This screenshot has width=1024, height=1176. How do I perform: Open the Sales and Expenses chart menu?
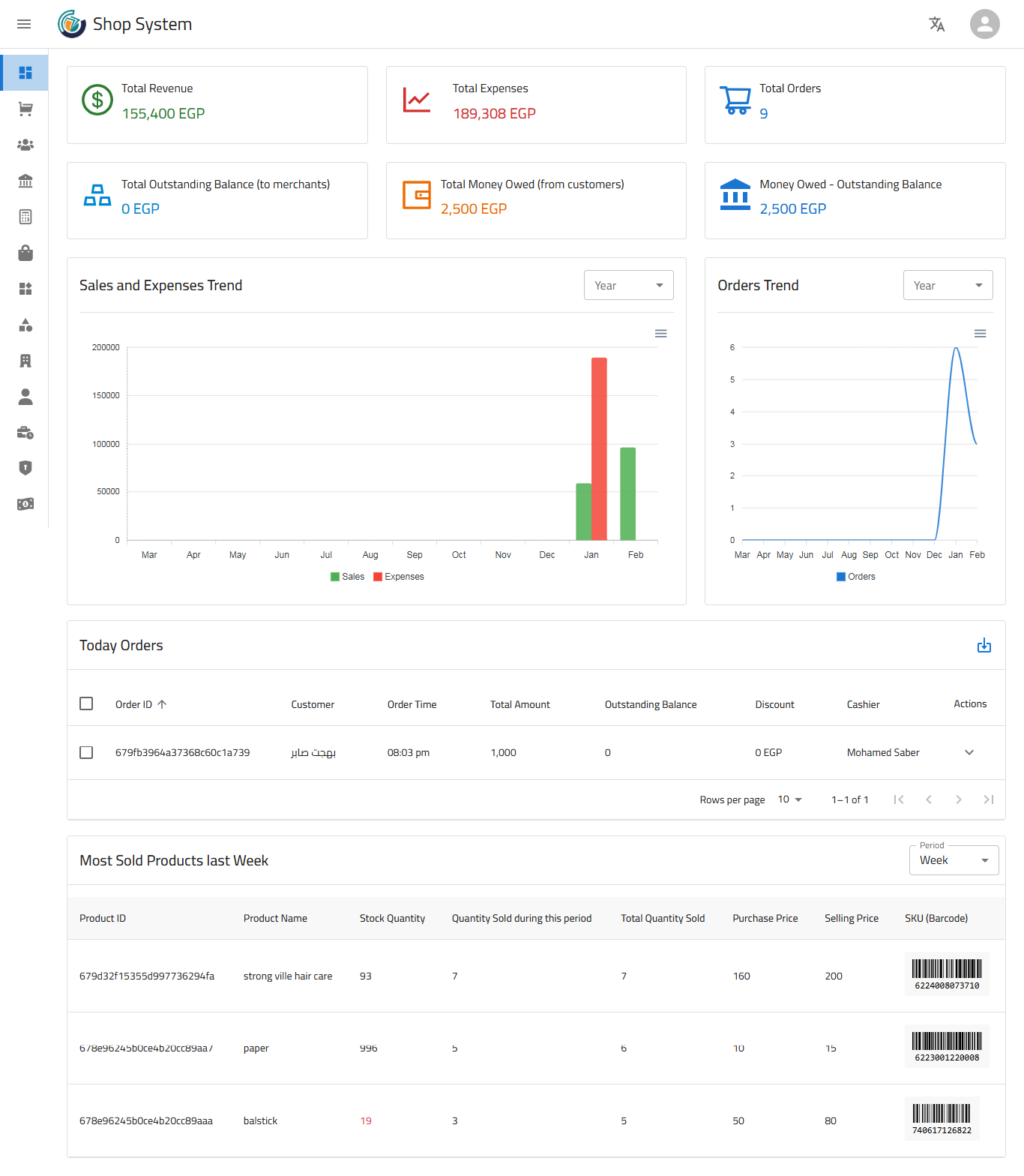660,334
